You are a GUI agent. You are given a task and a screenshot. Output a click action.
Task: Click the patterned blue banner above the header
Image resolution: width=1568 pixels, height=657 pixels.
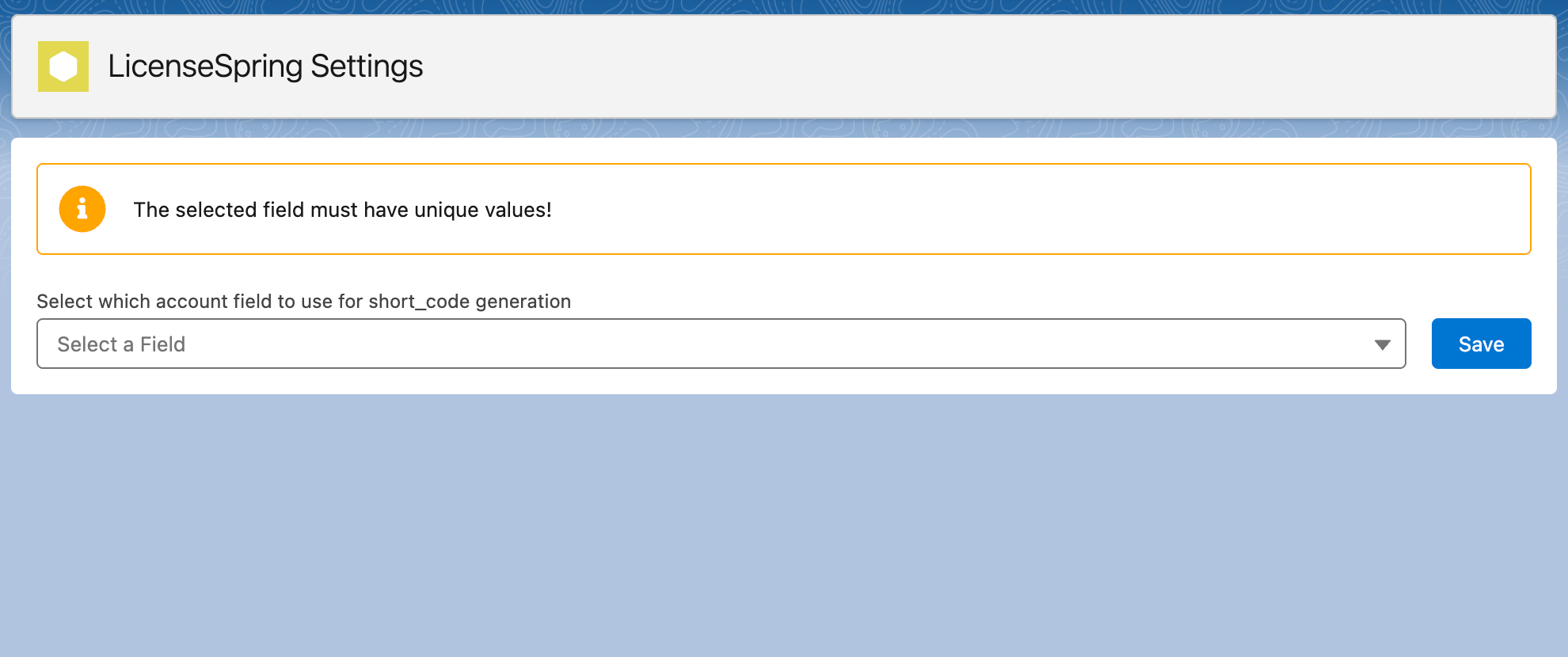point(784,6)
